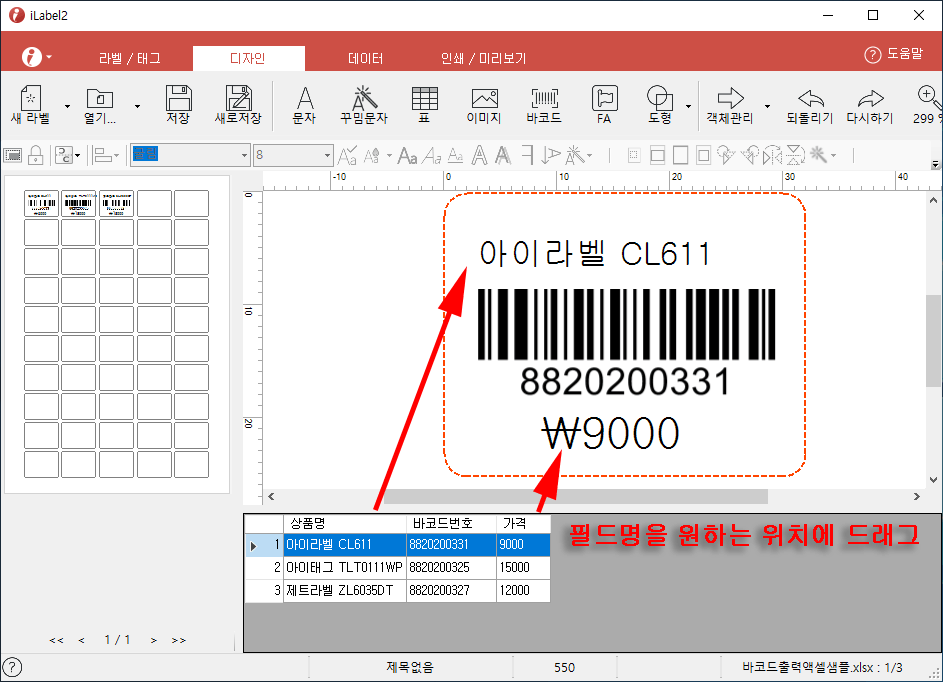Click the 15000 price cell
The image size is (943, 682).
[x=523, y=567]
